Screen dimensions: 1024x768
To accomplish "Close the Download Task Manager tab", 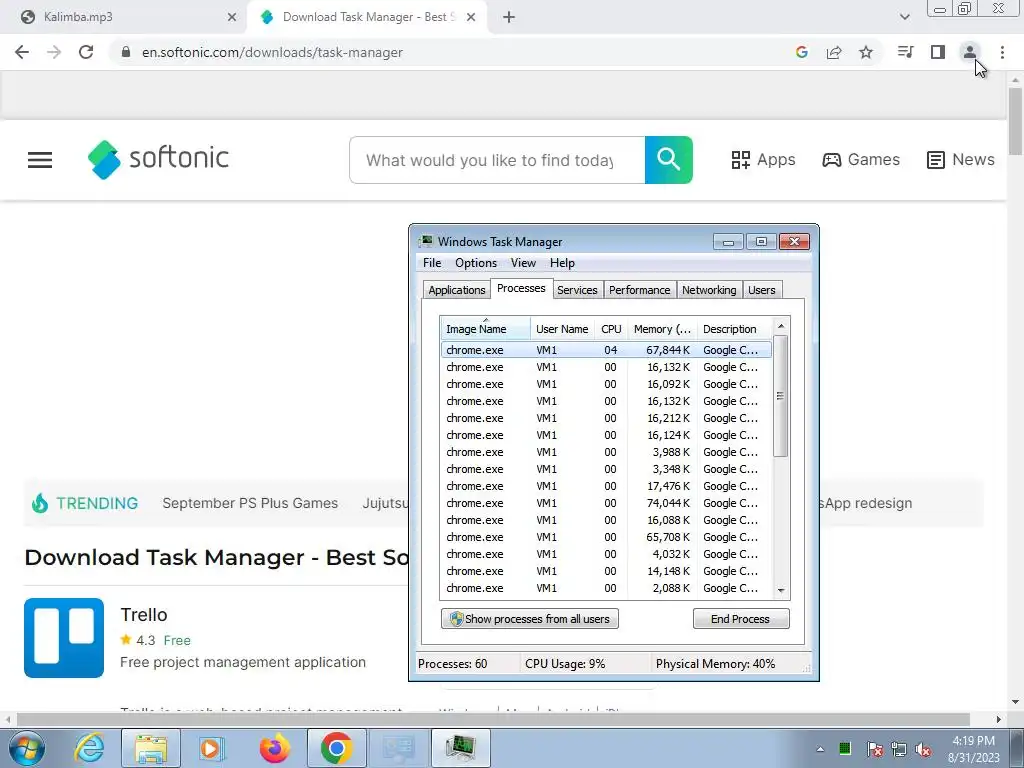I will [x=471, y=18].
